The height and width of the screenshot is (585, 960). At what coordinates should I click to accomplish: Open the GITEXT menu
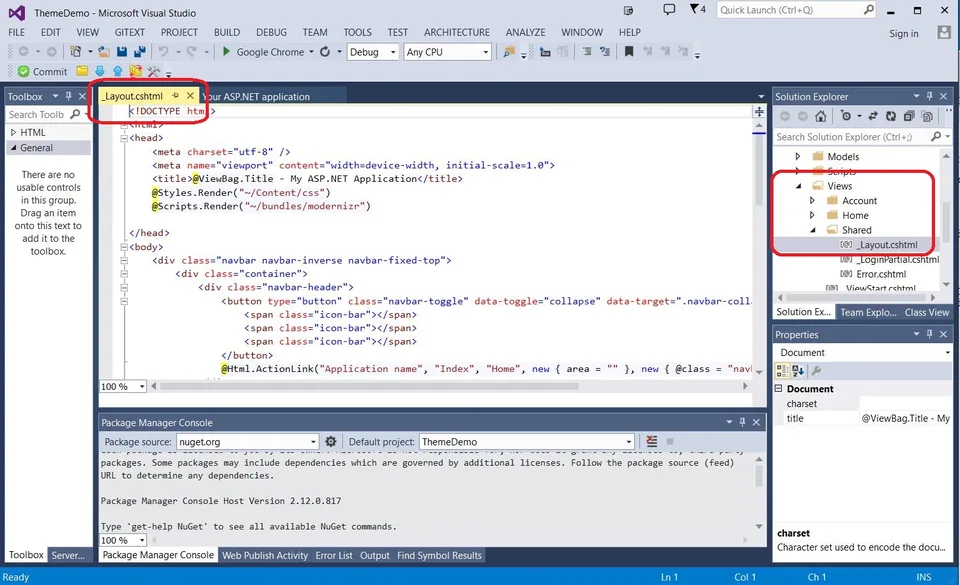coord(130,32)
